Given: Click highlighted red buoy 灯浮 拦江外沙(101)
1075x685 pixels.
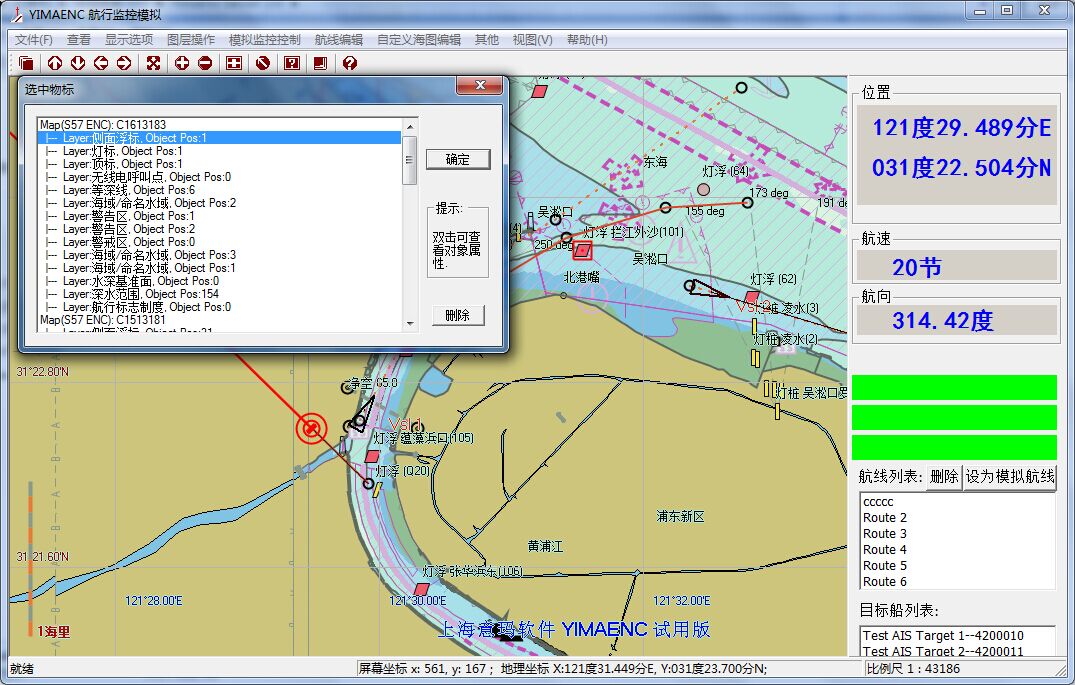Looking at the screenshot, I should click(582, 251).
